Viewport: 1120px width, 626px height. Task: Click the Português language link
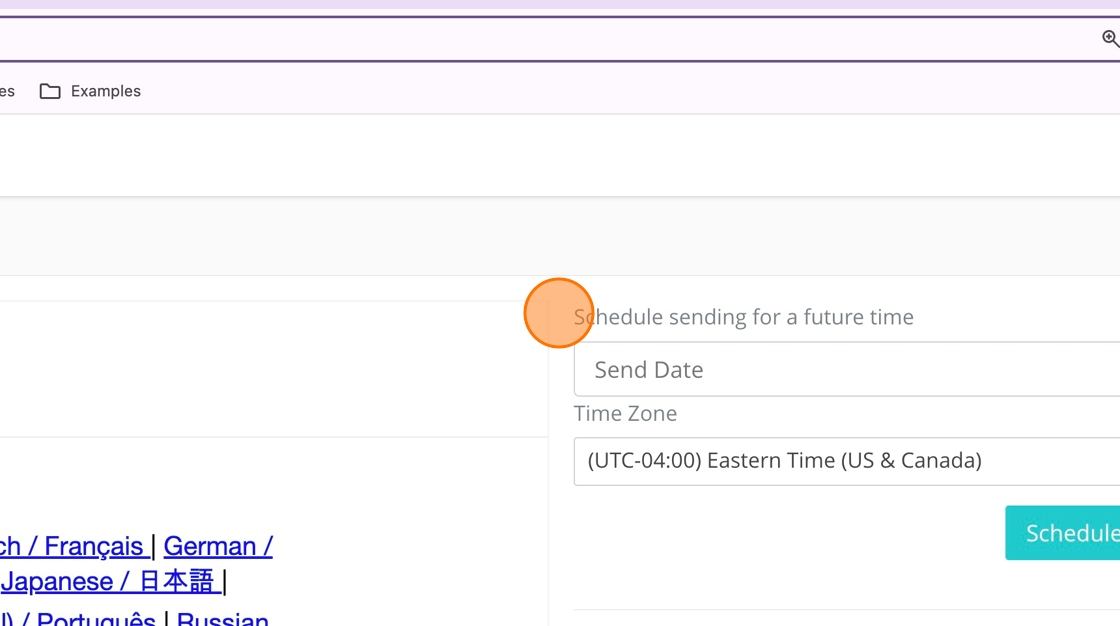(95, 620)
